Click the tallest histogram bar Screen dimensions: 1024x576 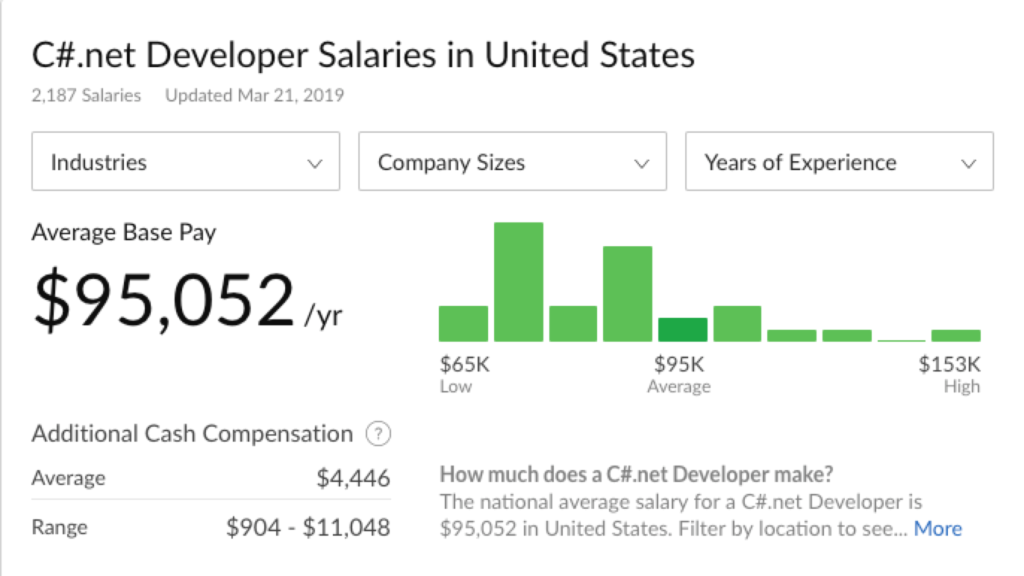click(518, 283)
